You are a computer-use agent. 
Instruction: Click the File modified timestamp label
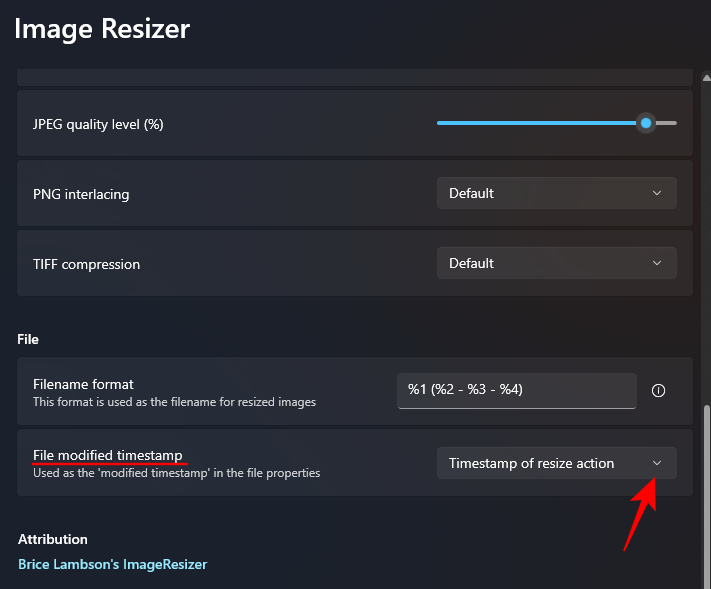click(x=108, y=454)
